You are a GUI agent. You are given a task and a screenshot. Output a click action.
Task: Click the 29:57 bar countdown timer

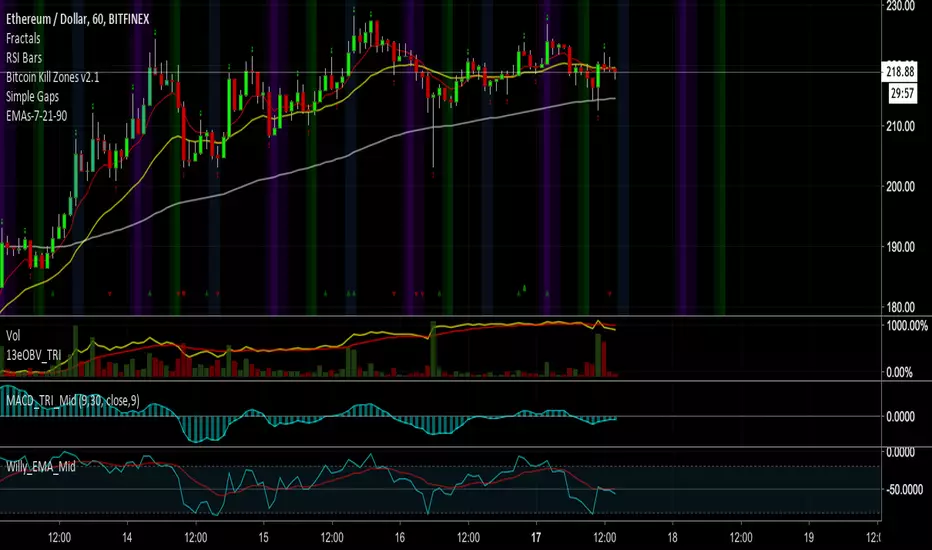coord(904,91)
